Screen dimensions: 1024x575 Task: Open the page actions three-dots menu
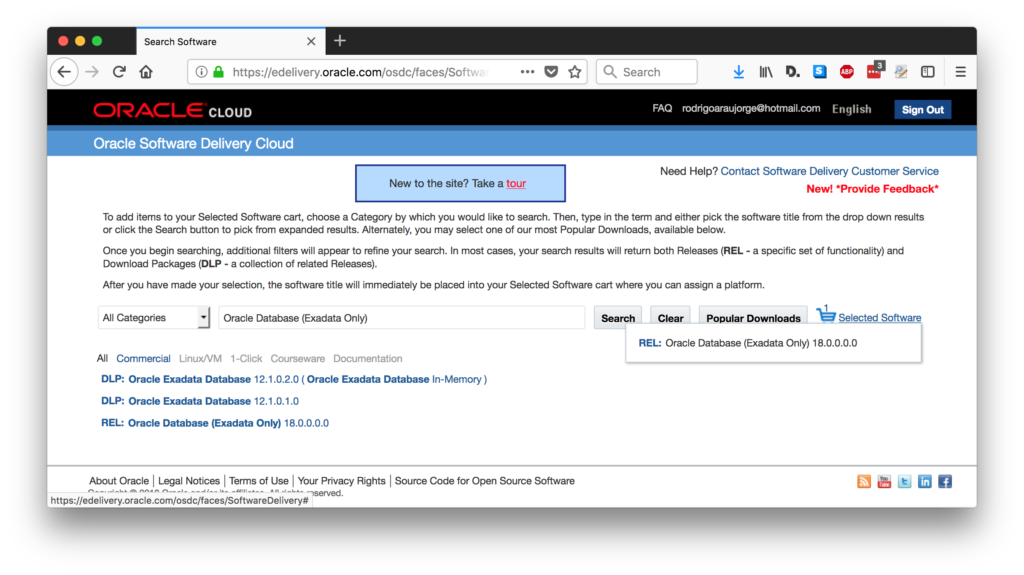[527, 72]
